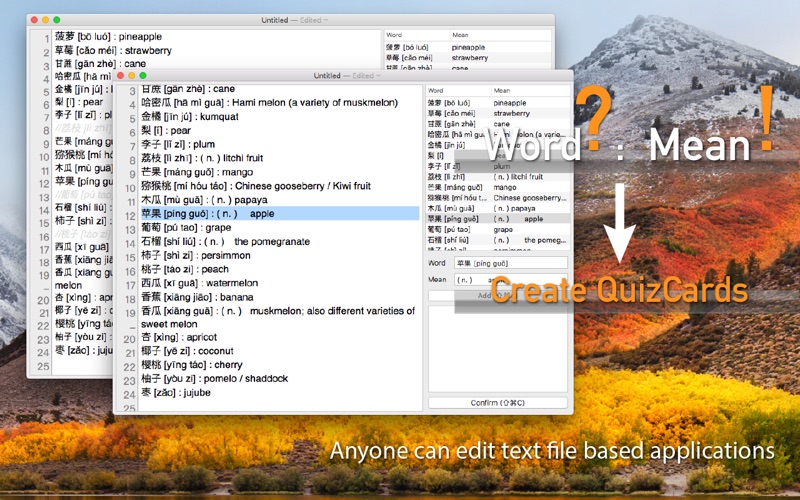
Task: Click 金橘 [jīn jú] line 5 in back window
Action: pos(83,89)
